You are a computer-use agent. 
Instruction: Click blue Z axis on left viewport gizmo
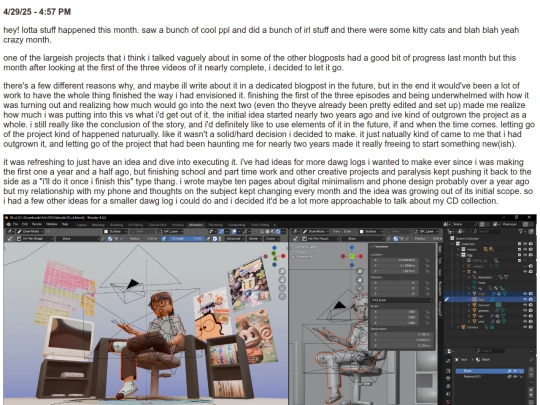coord(274,248)
